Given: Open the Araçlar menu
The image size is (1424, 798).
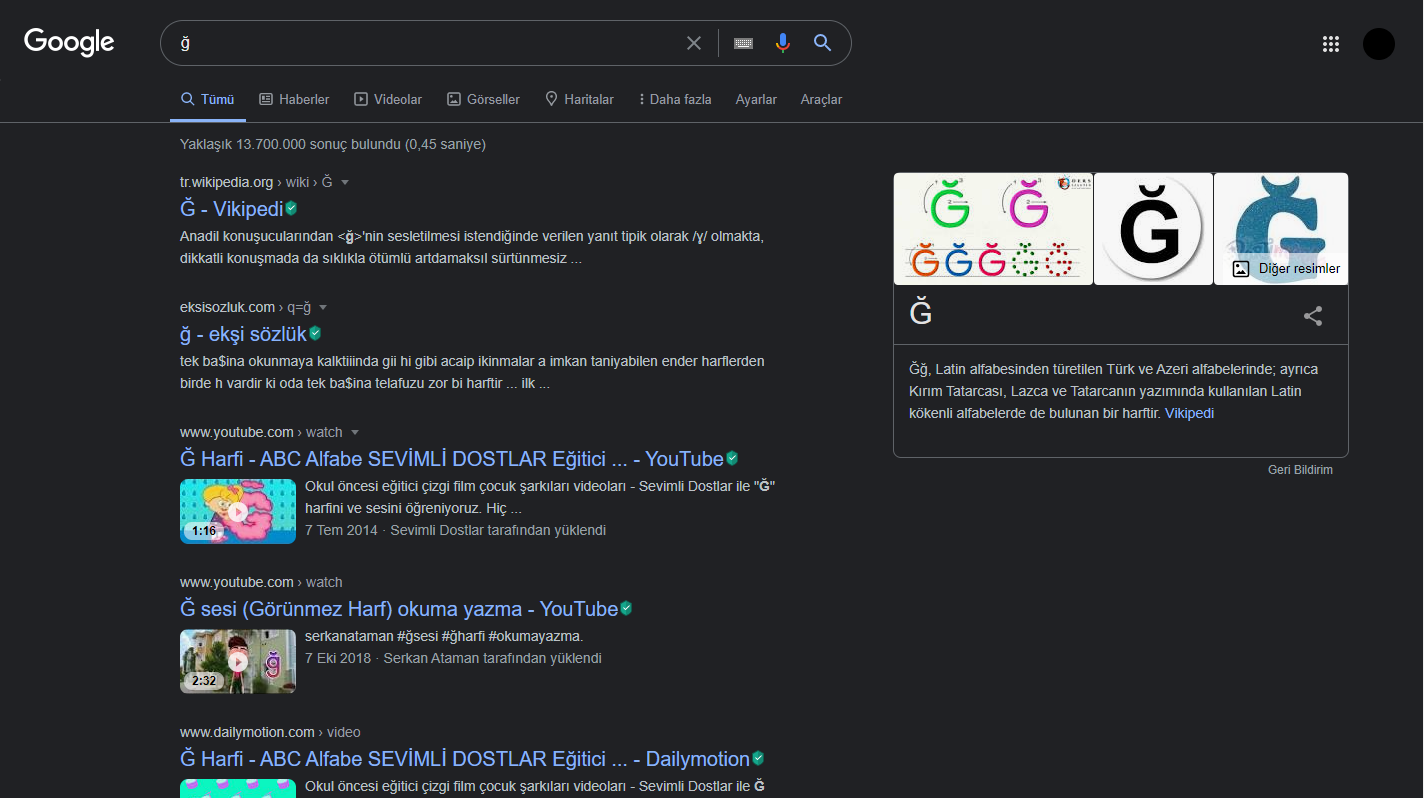Looking at the screenshot, I should coord(821,99).
